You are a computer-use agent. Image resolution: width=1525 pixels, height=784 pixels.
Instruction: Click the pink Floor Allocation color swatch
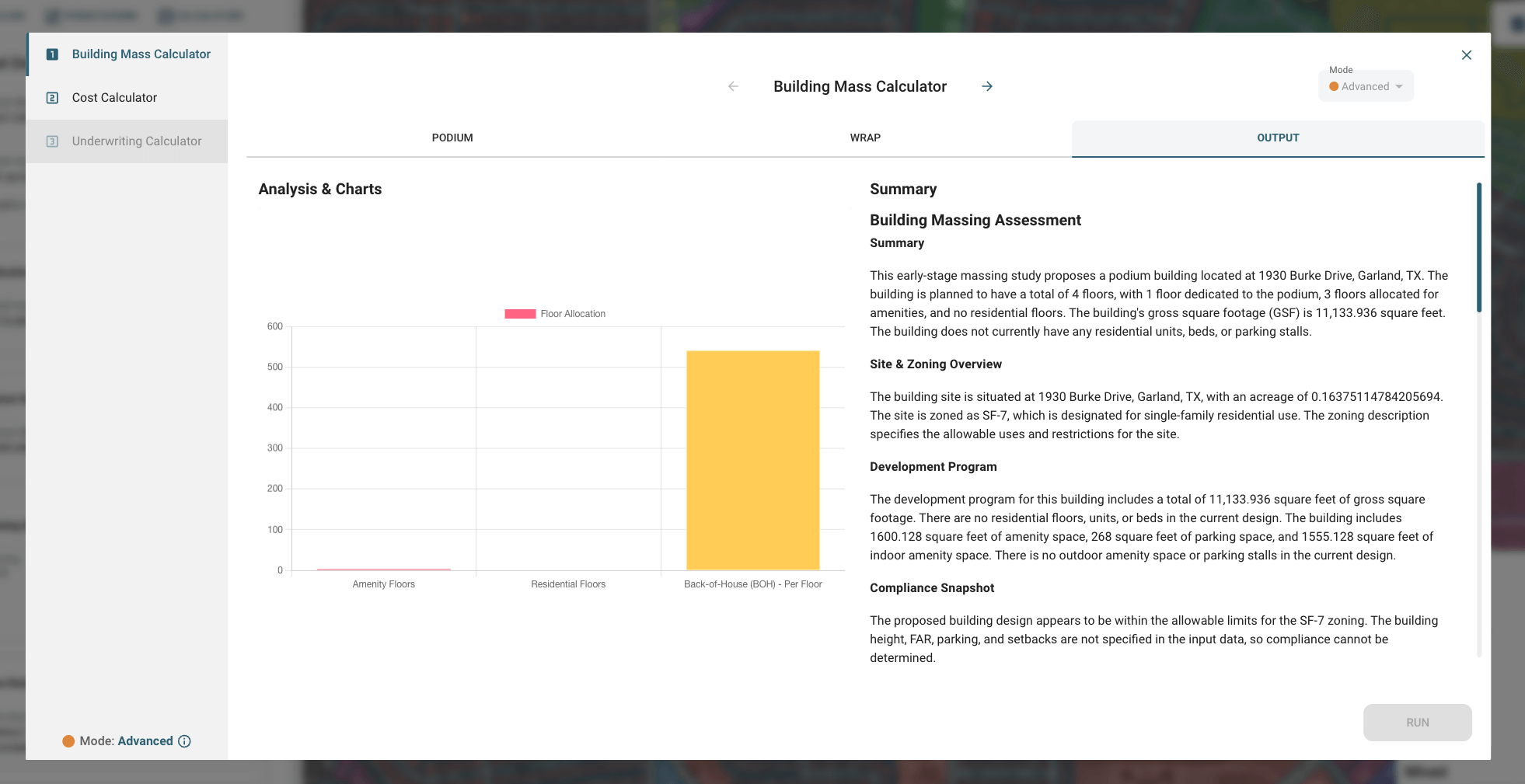coord(520,314)
